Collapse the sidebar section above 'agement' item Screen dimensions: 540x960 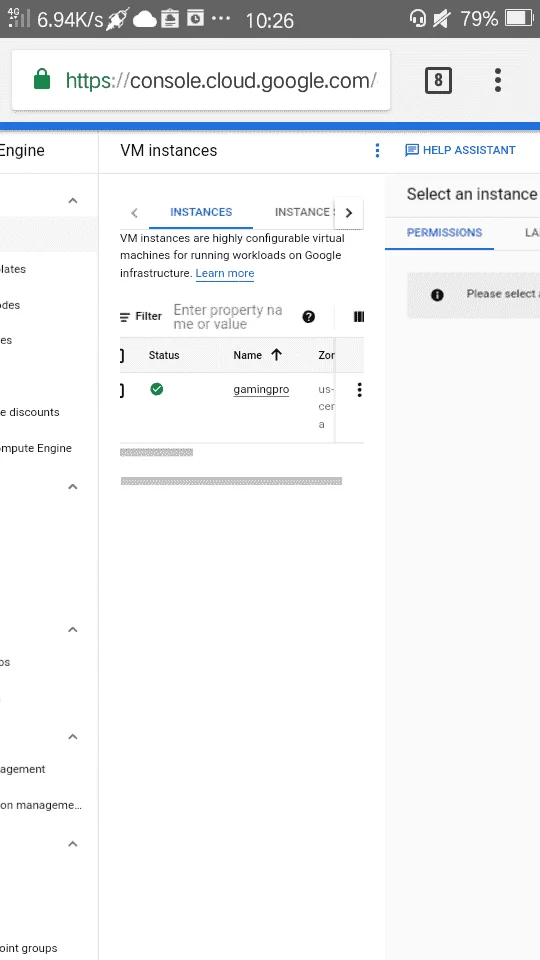73,737
